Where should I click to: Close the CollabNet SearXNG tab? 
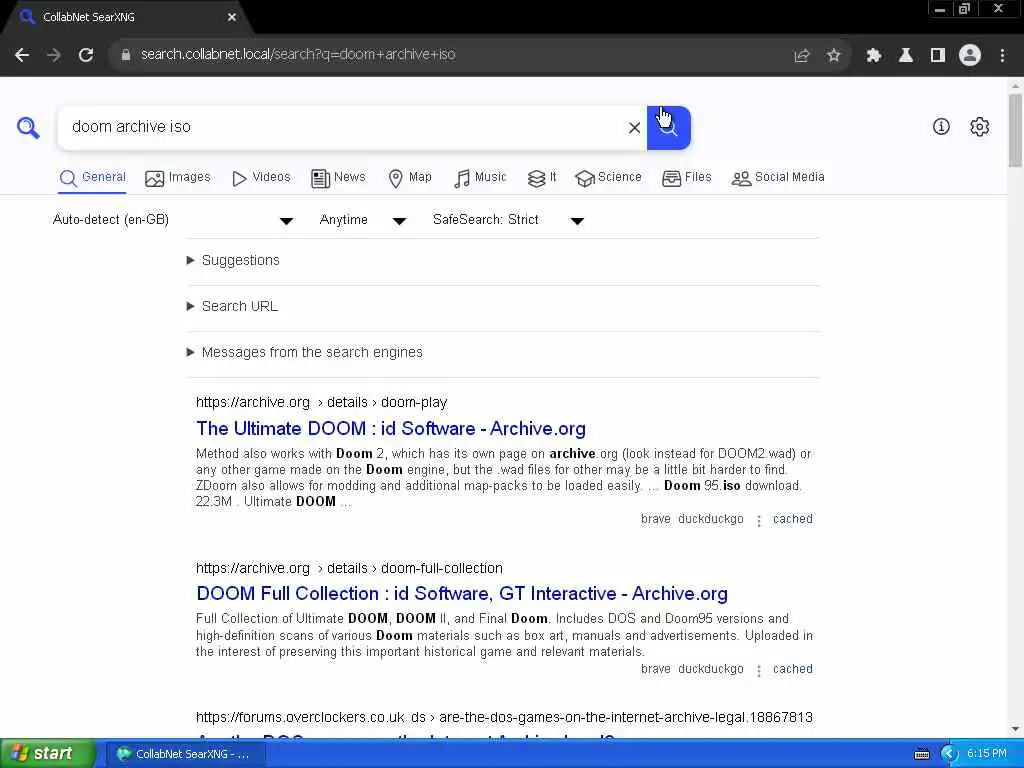(232, 17)
